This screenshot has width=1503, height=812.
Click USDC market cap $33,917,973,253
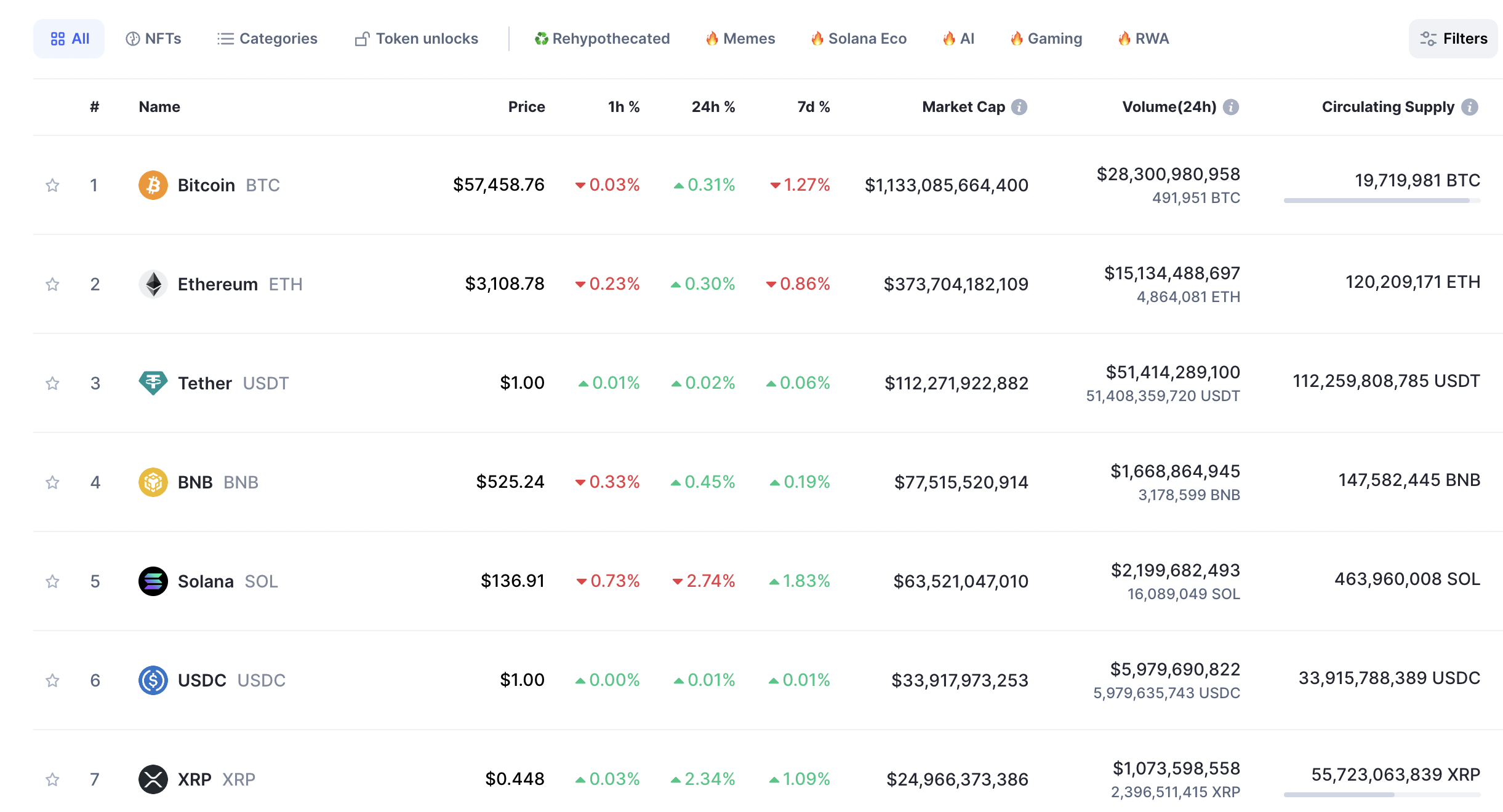click(960, 680)
